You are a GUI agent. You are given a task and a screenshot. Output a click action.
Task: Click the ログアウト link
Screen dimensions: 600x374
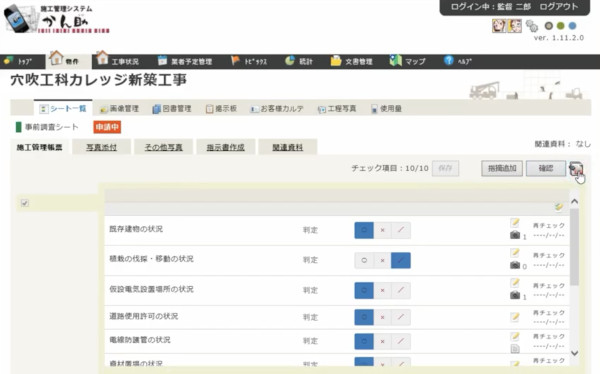point(558,7)
